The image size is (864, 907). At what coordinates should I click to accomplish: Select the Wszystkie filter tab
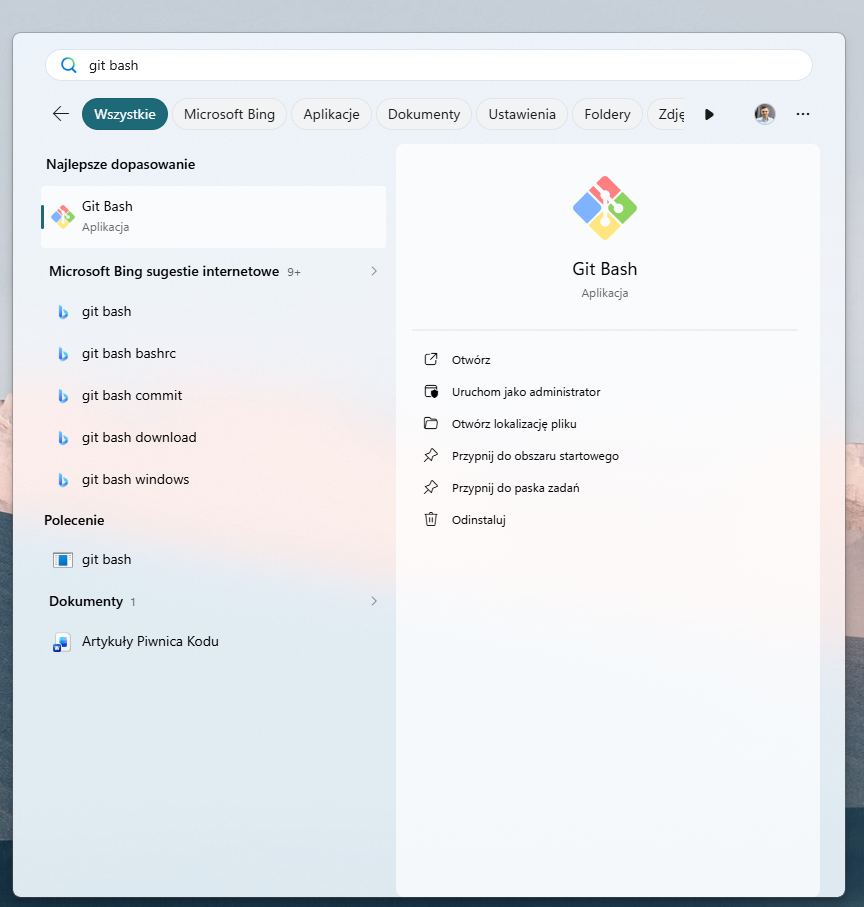pos(125,114)
